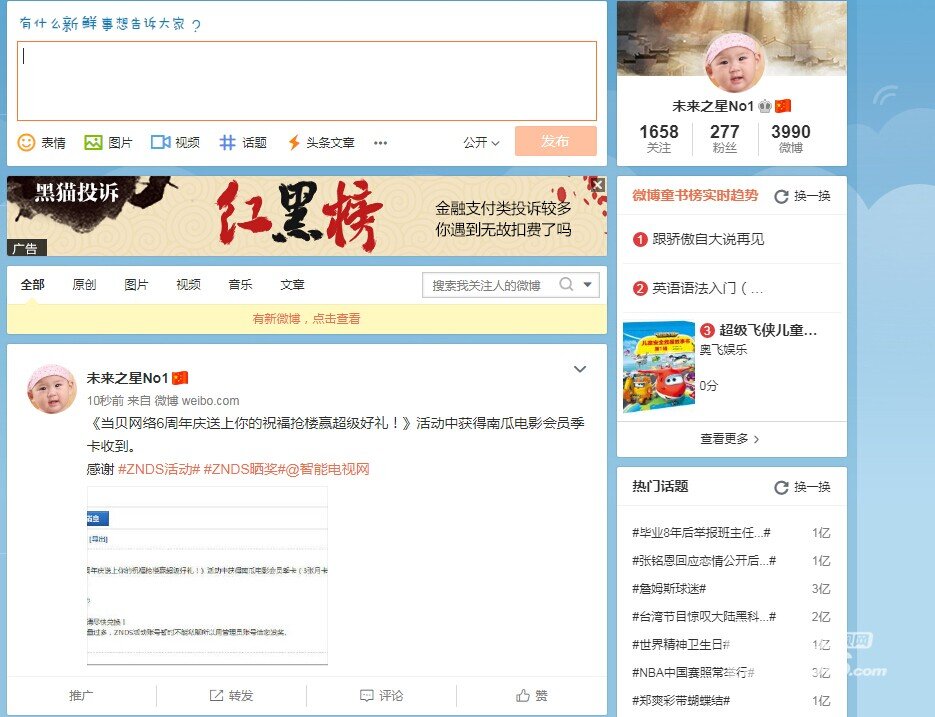The width and height of the screenshot is (935, 717).
Task: Open the #ZNDS活动# hashtag link
Action: pos(159,469)
